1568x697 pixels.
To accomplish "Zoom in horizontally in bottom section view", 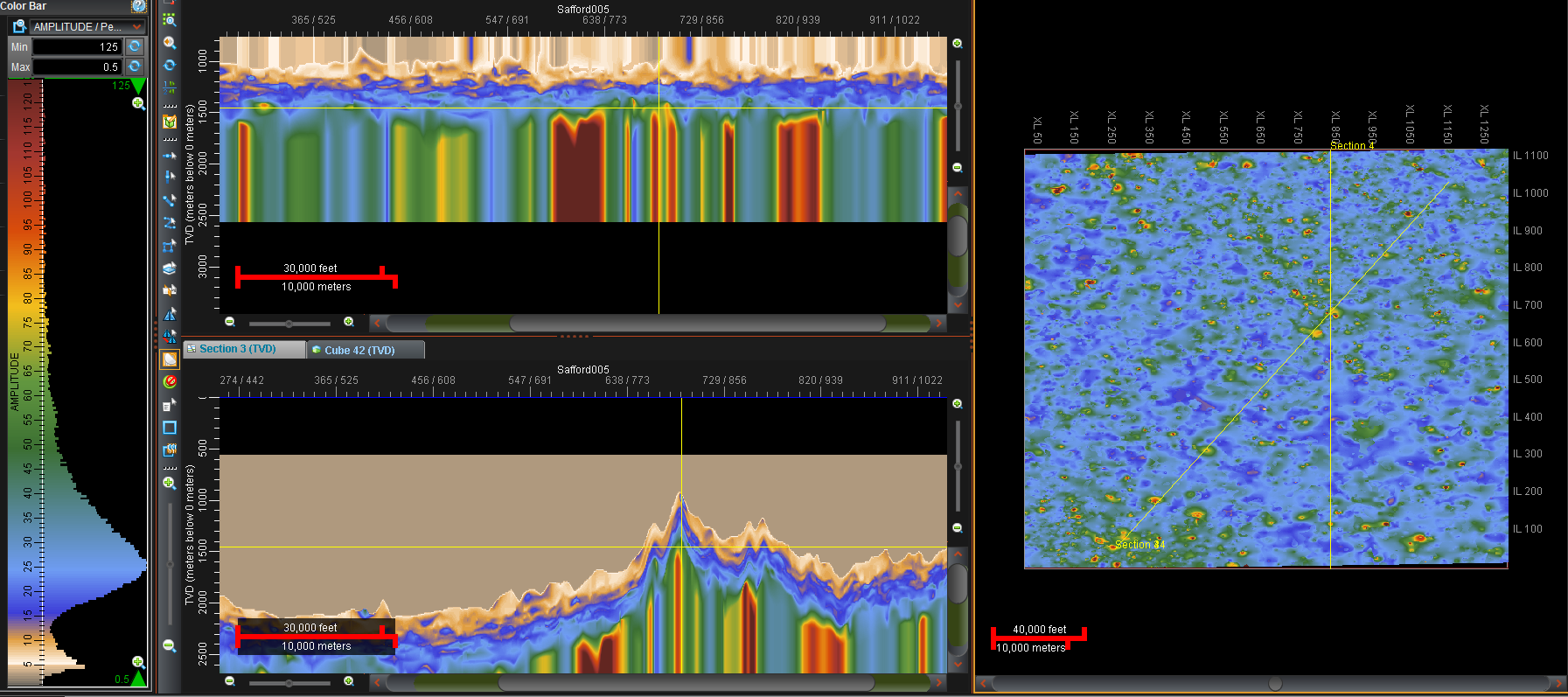I will 349,681.
